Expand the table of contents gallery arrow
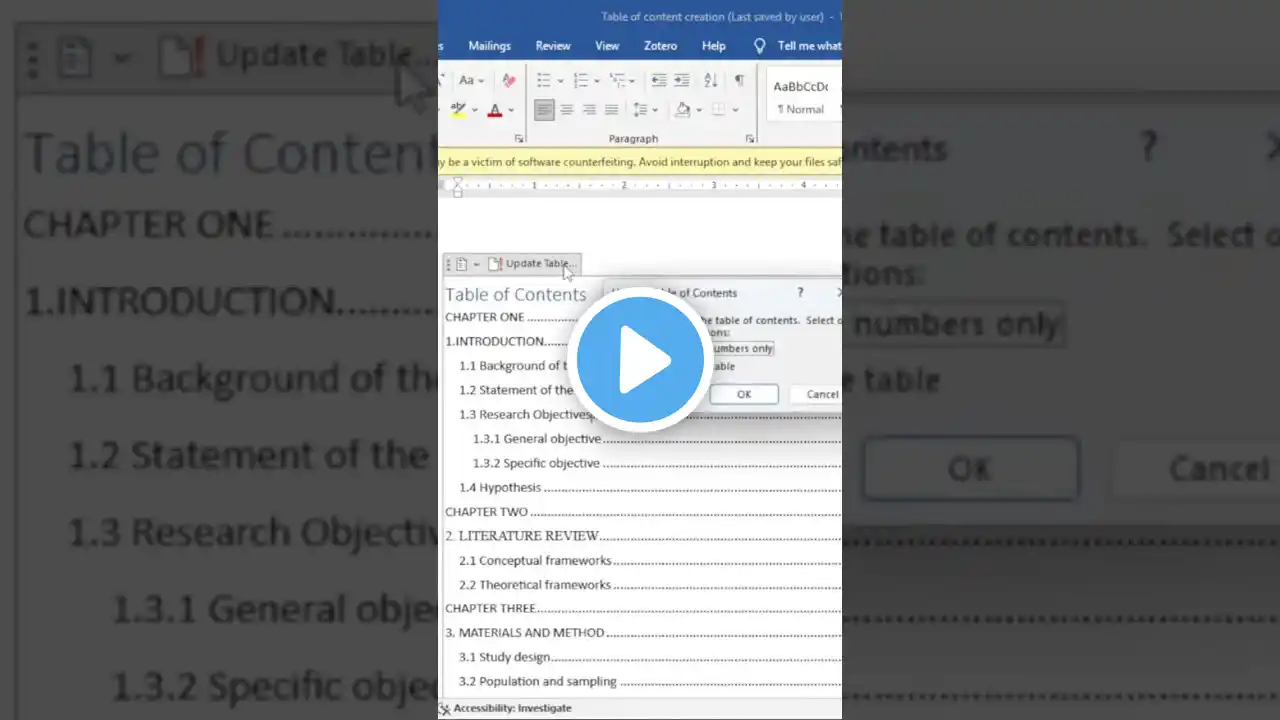Screen dimensions: 1280x720 476,264
